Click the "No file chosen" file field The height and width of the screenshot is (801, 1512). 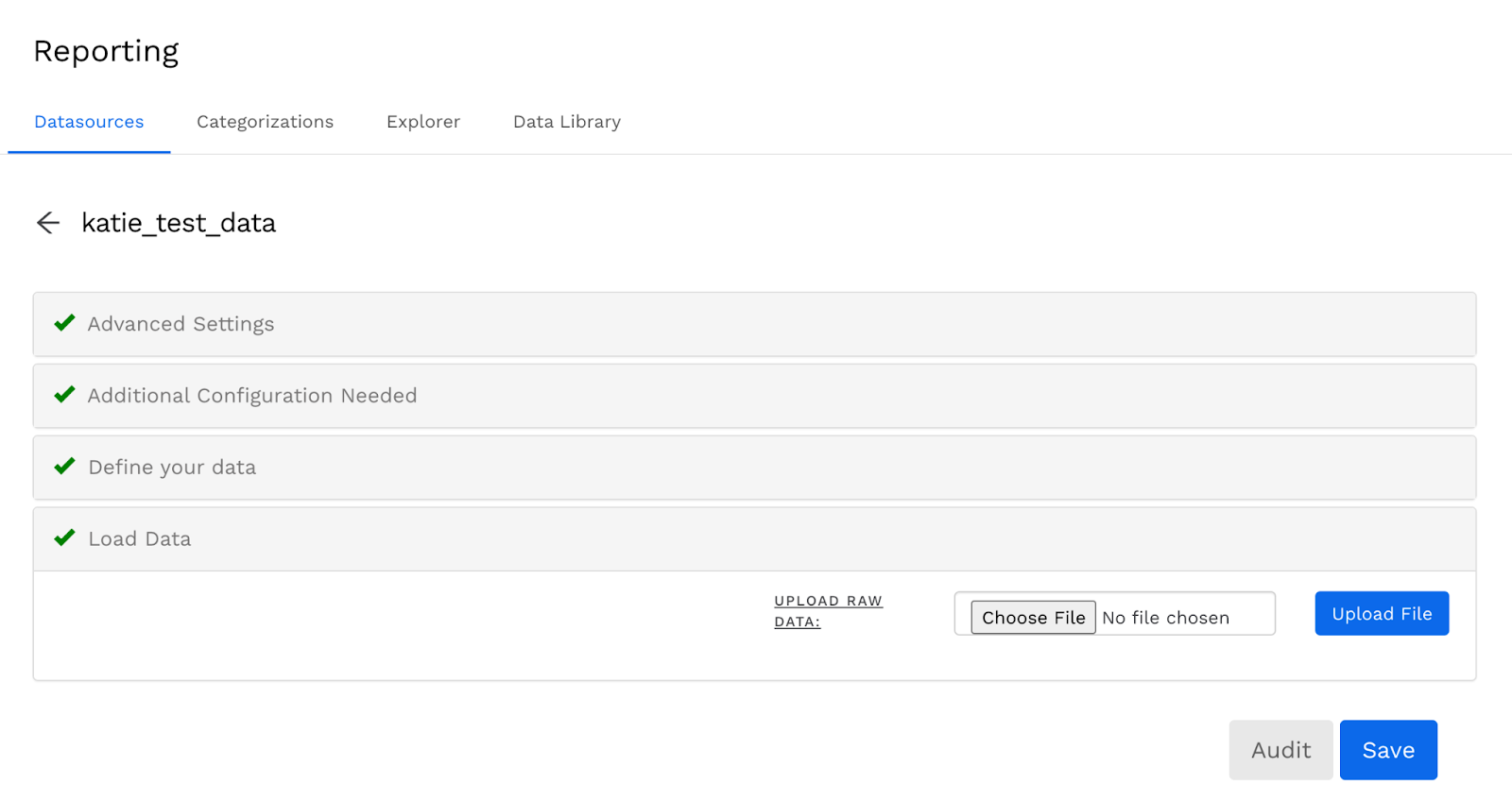1166,618
